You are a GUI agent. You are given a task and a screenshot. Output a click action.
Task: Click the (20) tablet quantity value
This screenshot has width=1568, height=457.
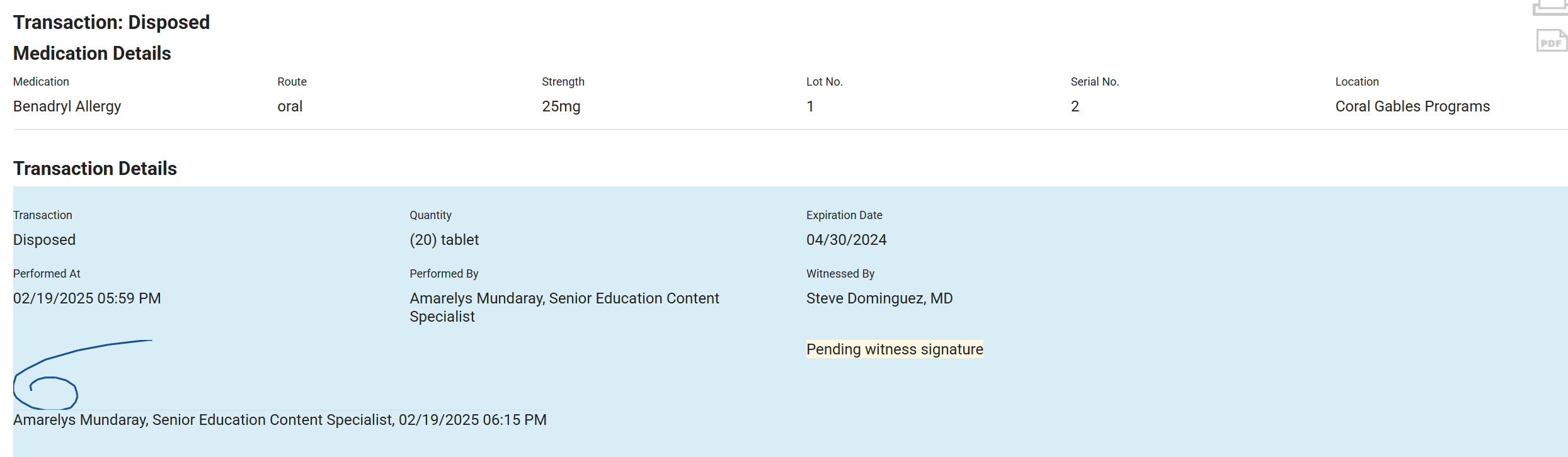[x=444, y=240]
